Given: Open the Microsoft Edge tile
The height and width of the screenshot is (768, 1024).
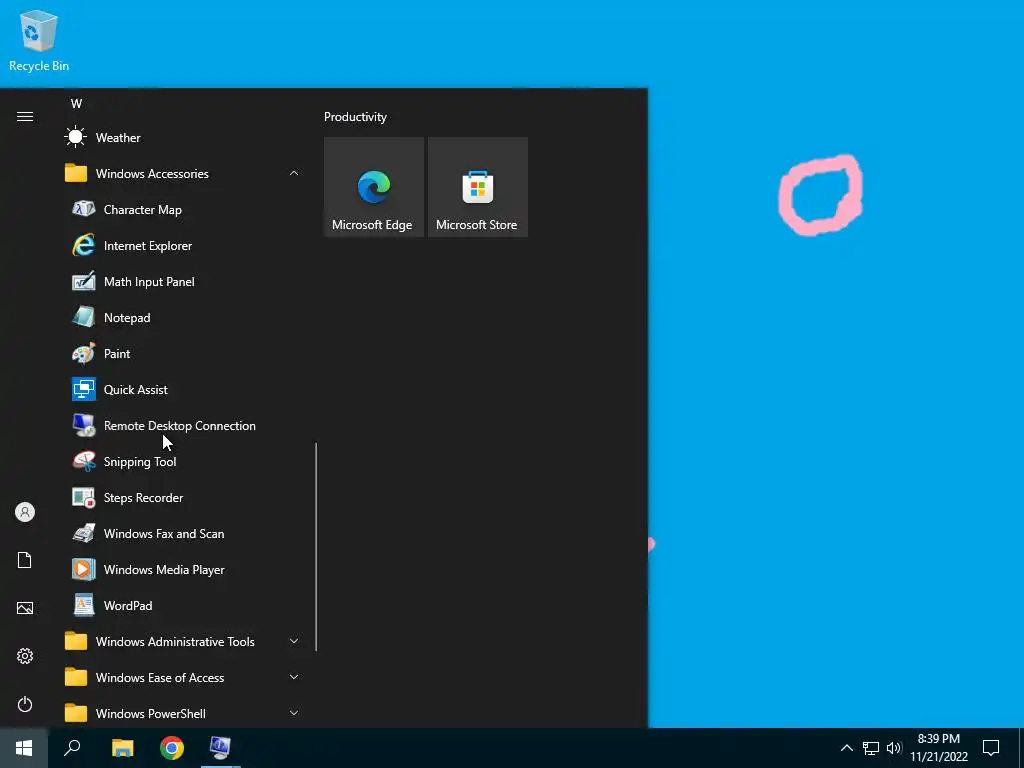Looking at the screenshot, I should pos(374,187).
